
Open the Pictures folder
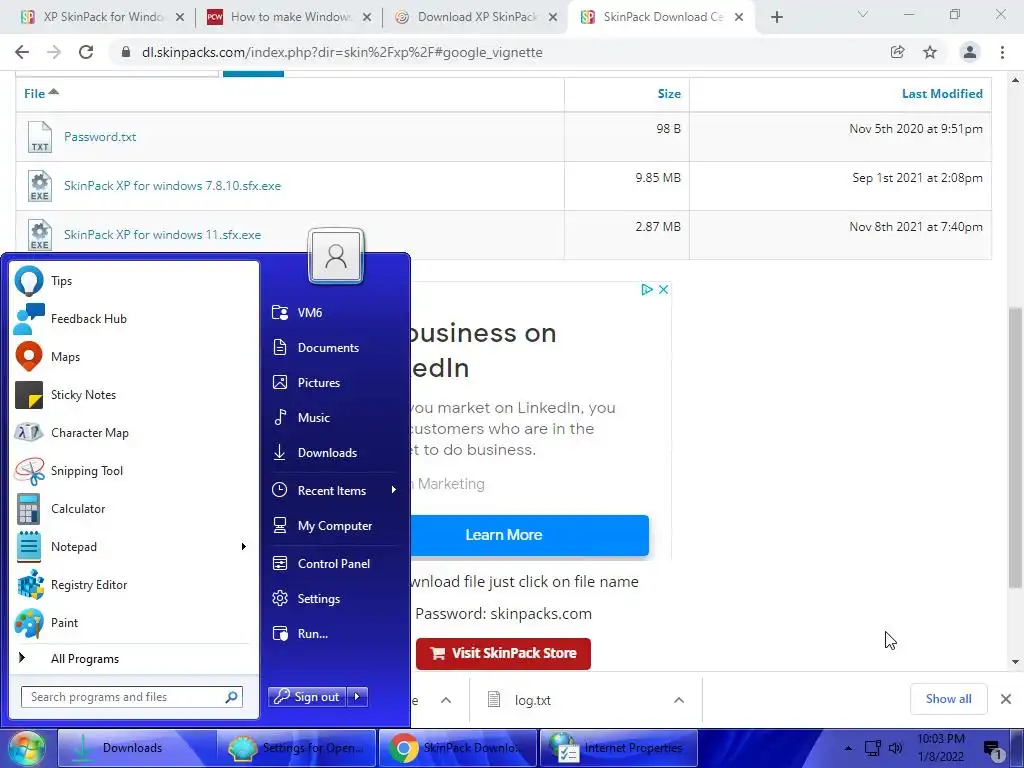coord(333,383)
